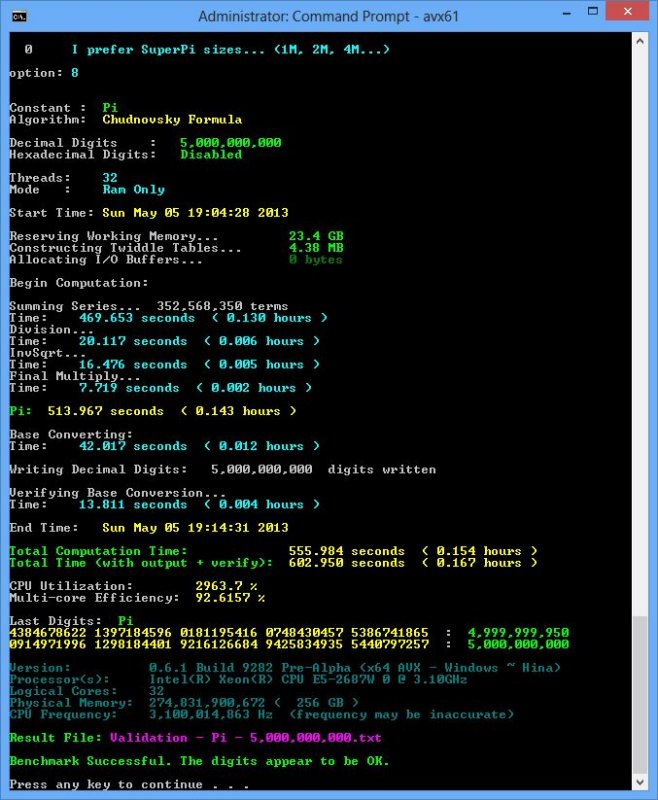Click the 'Benchmark Successful' message

90,761
